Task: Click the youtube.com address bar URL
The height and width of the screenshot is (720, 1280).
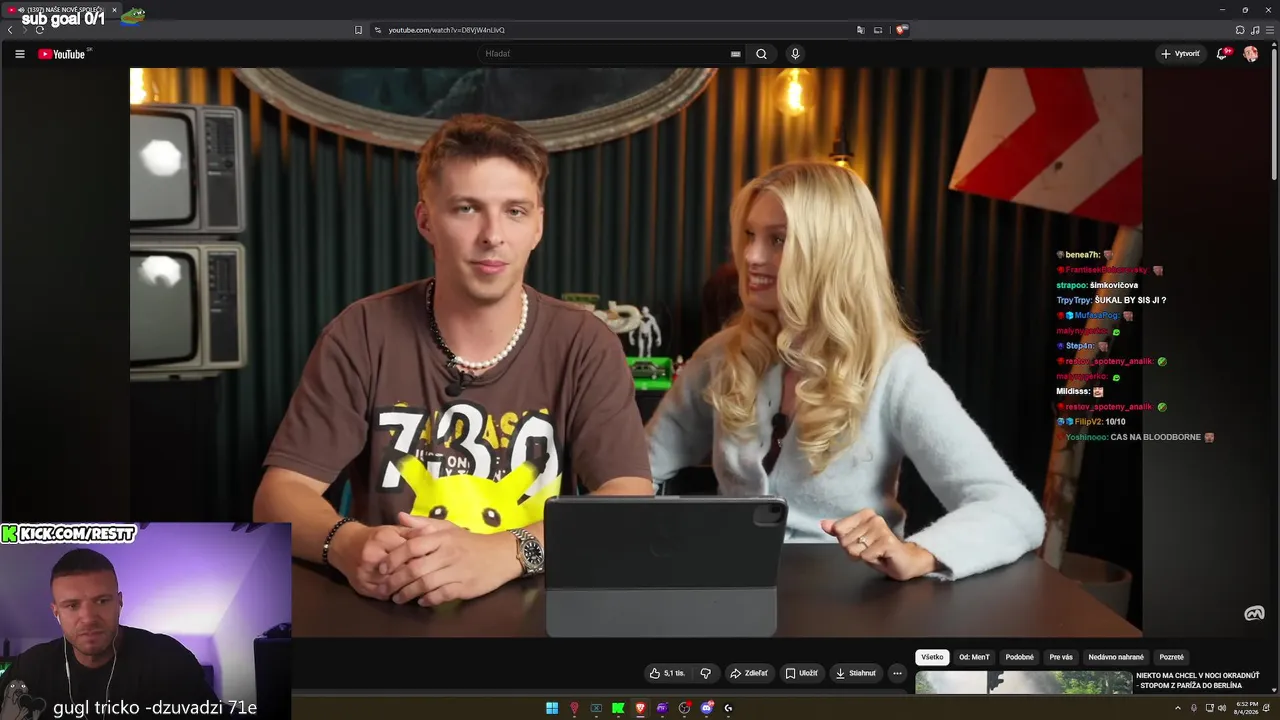Action: click(x=447, y=30)
